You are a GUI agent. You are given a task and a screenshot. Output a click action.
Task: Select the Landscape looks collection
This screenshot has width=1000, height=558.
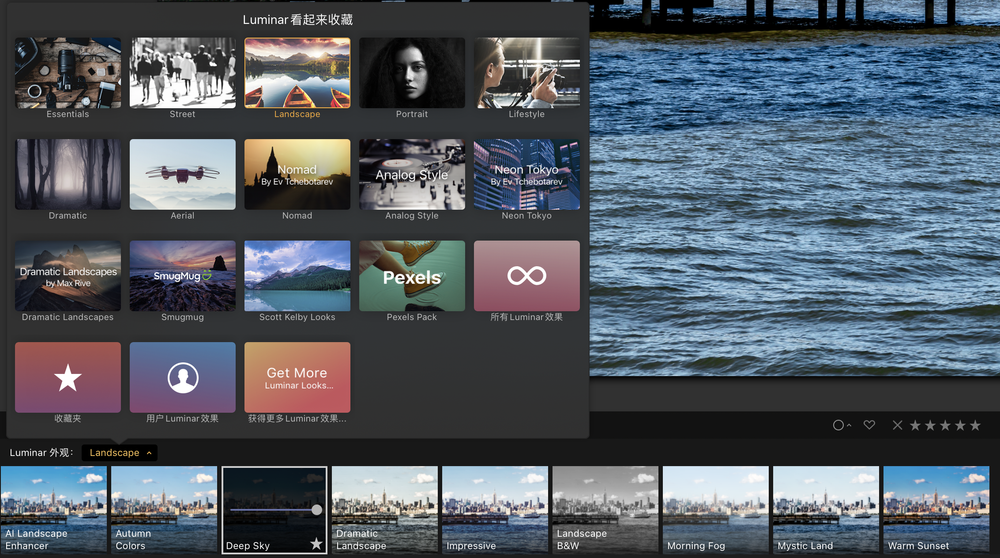297,73
